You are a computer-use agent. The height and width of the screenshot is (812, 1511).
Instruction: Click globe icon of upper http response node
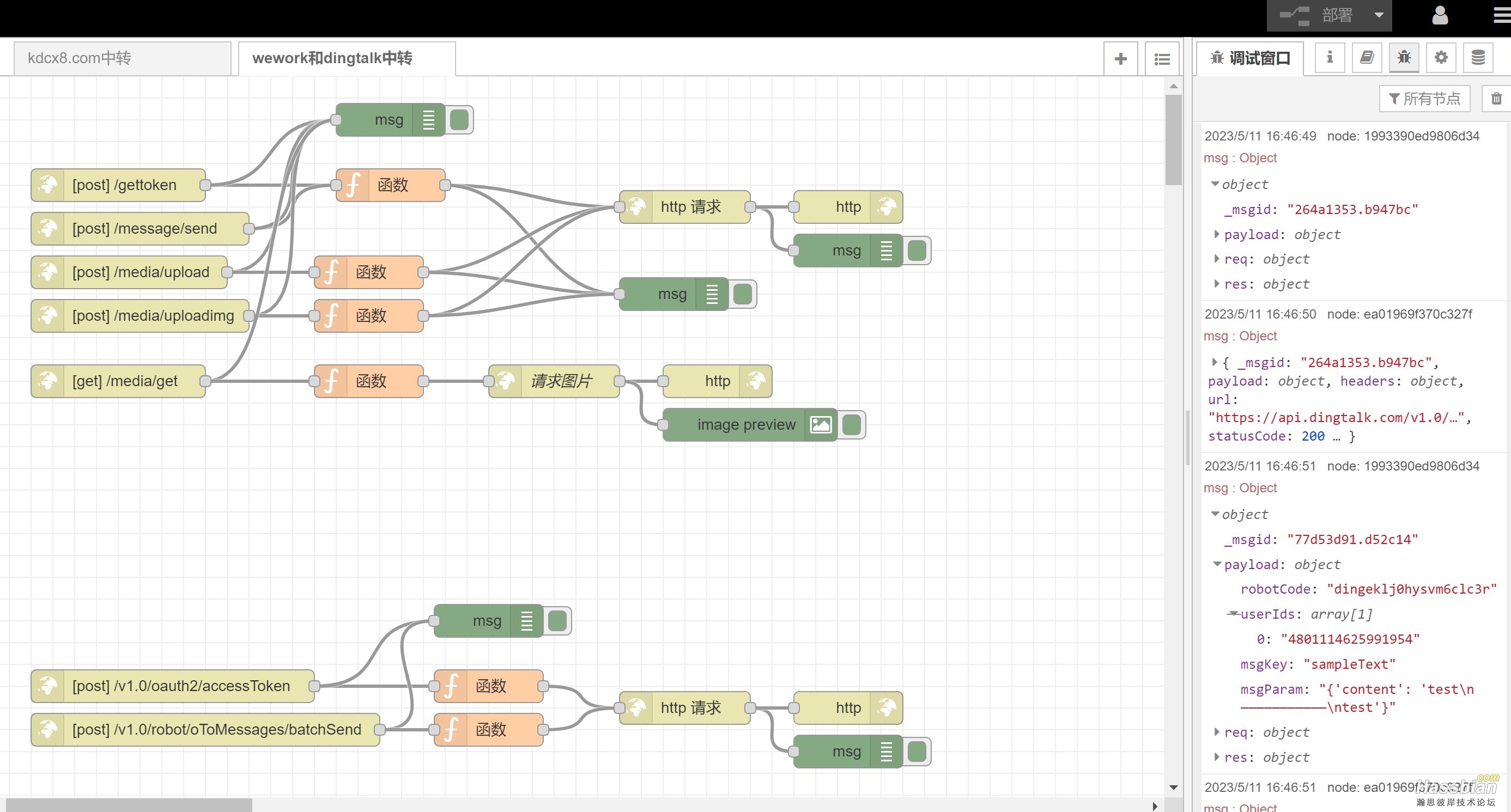[887, 207]
